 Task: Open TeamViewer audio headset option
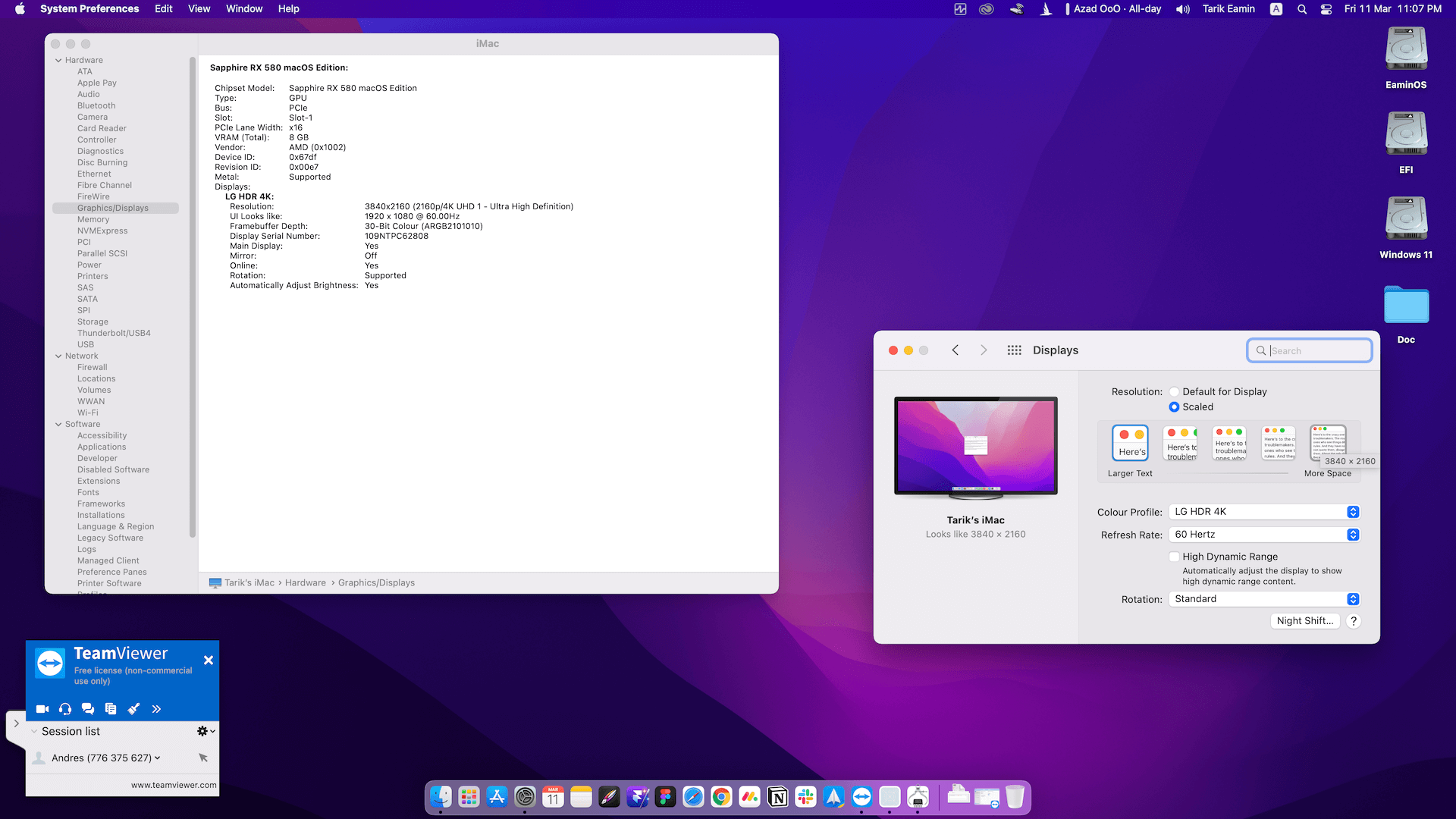pos(65,709)
